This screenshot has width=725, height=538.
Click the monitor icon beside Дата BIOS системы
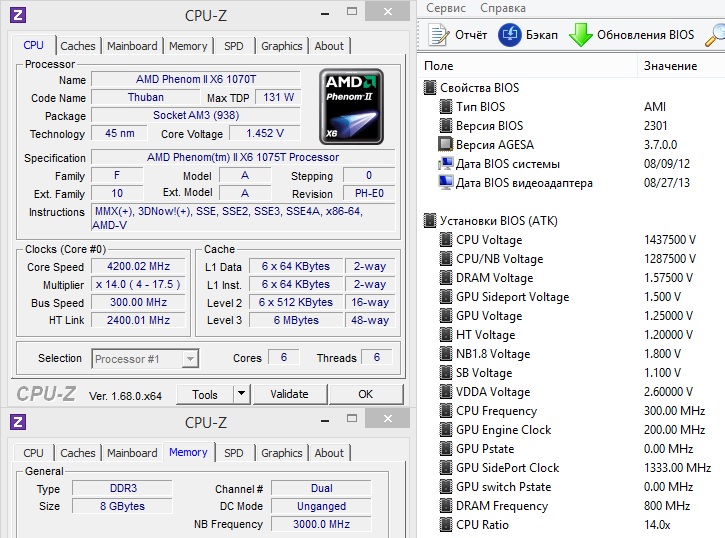pos(445,164)
